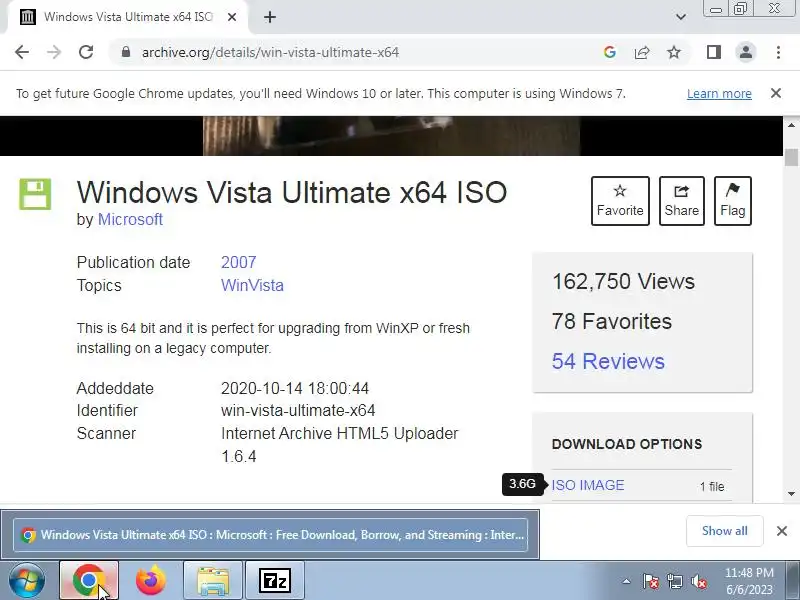This screenshot has height=600, width=800.
Task: Click the taskbar clock 11:48 PM
Action: (749, 572)
